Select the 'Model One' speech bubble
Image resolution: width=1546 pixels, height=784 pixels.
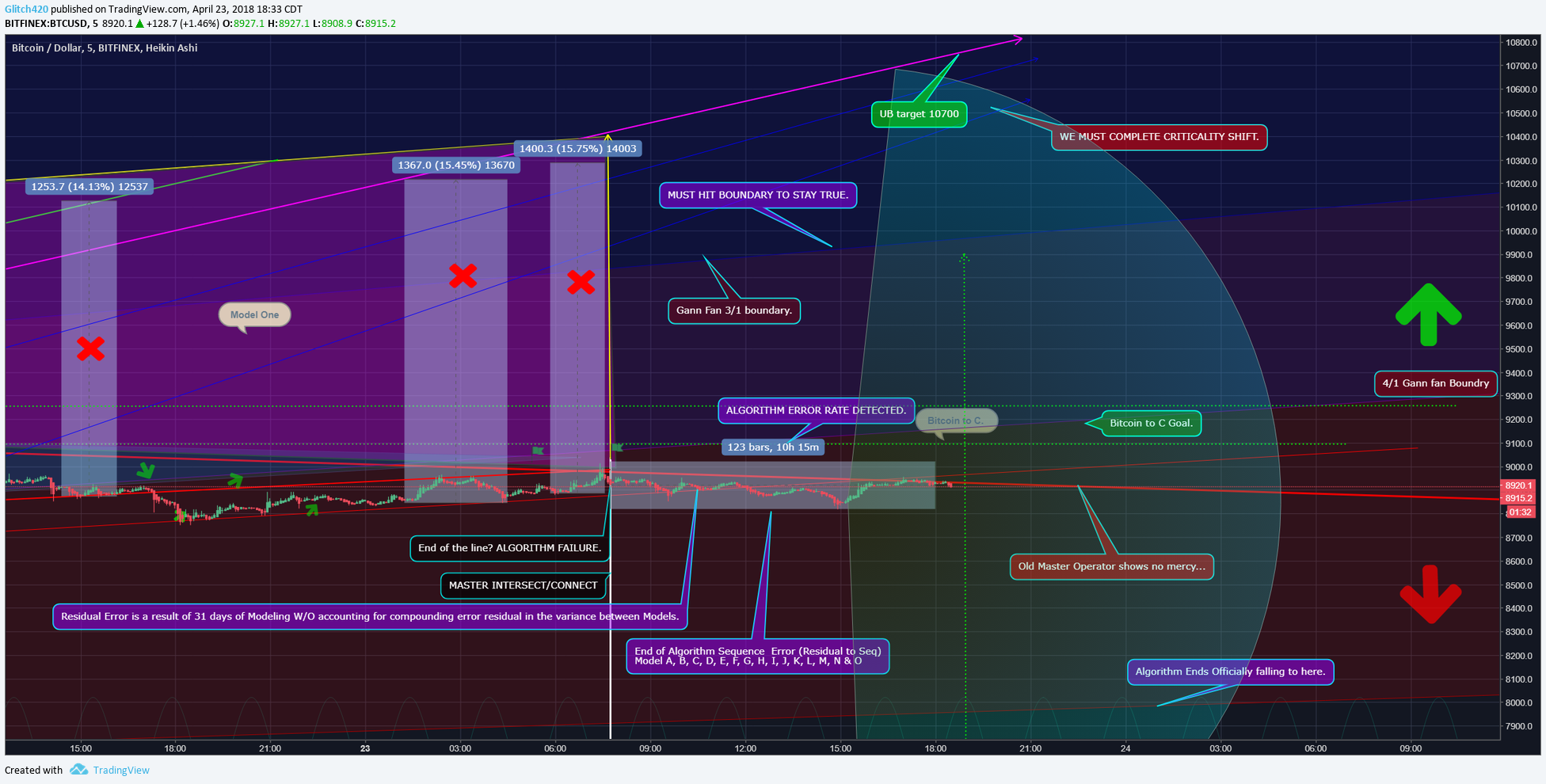[x=254, y=314]
